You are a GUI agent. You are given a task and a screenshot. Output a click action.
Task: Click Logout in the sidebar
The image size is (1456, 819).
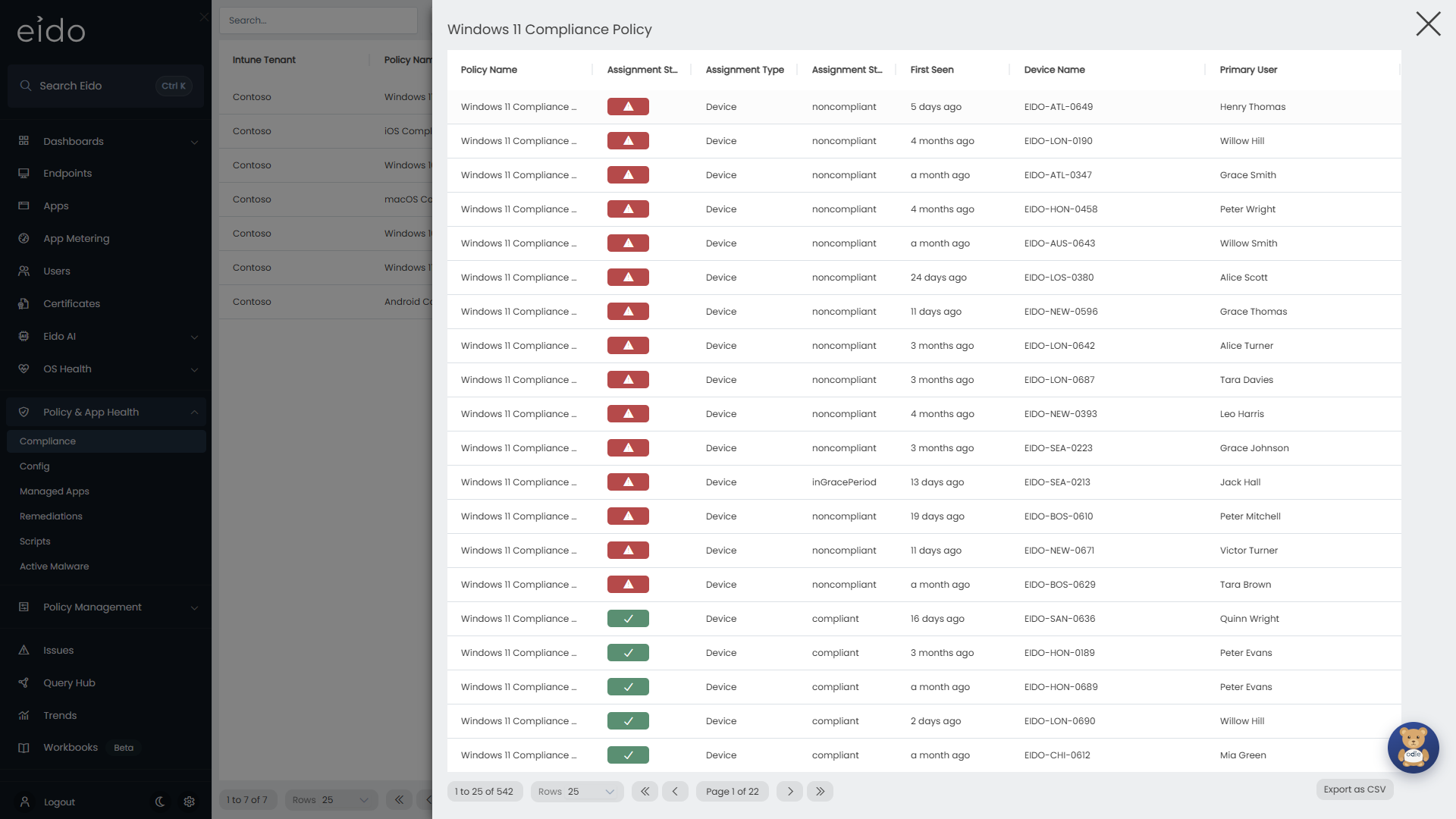(x=59, y=802)
